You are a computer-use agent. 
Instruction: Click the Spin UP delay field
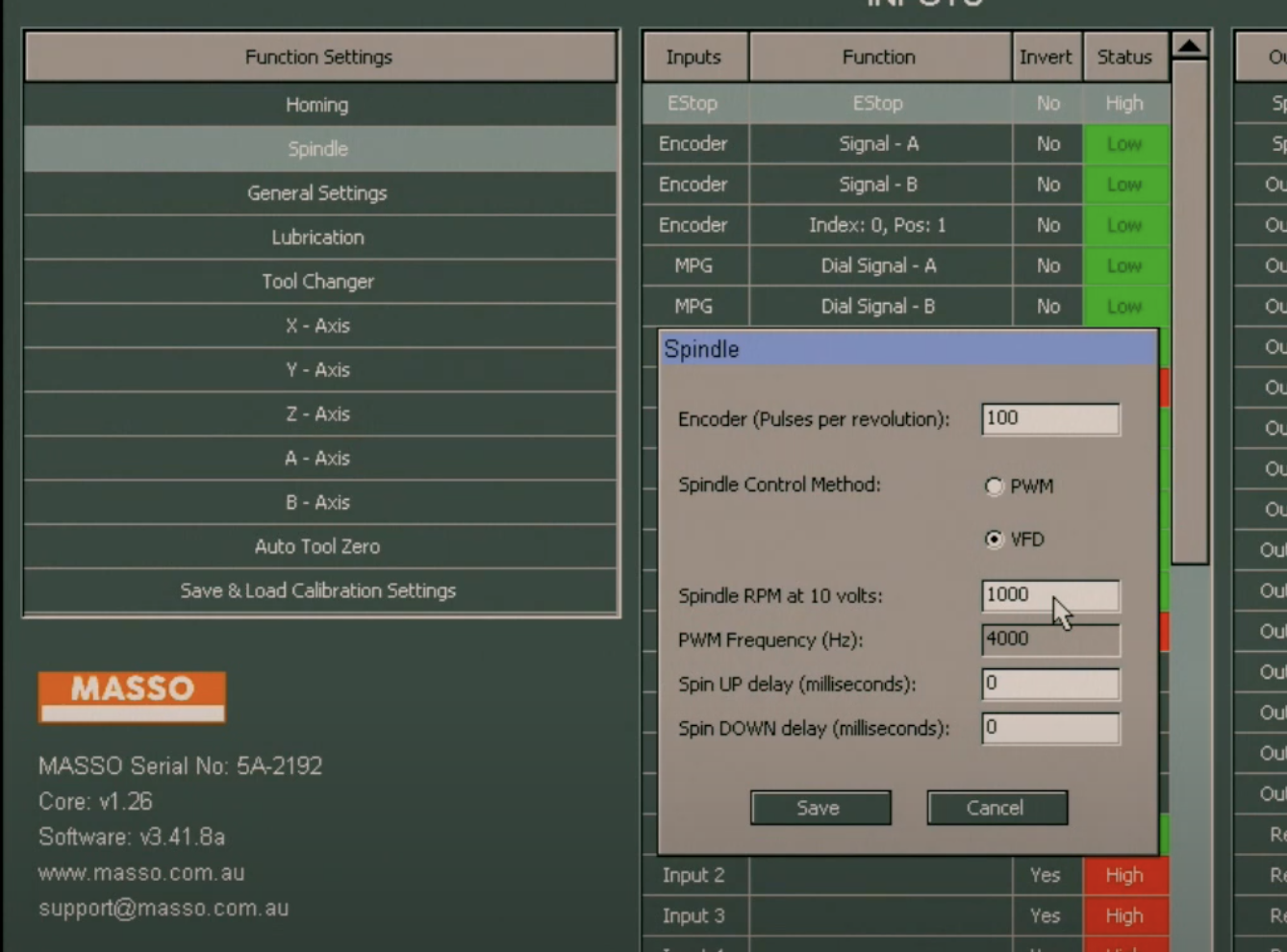pyautogui.click(x=1049, y=684)
